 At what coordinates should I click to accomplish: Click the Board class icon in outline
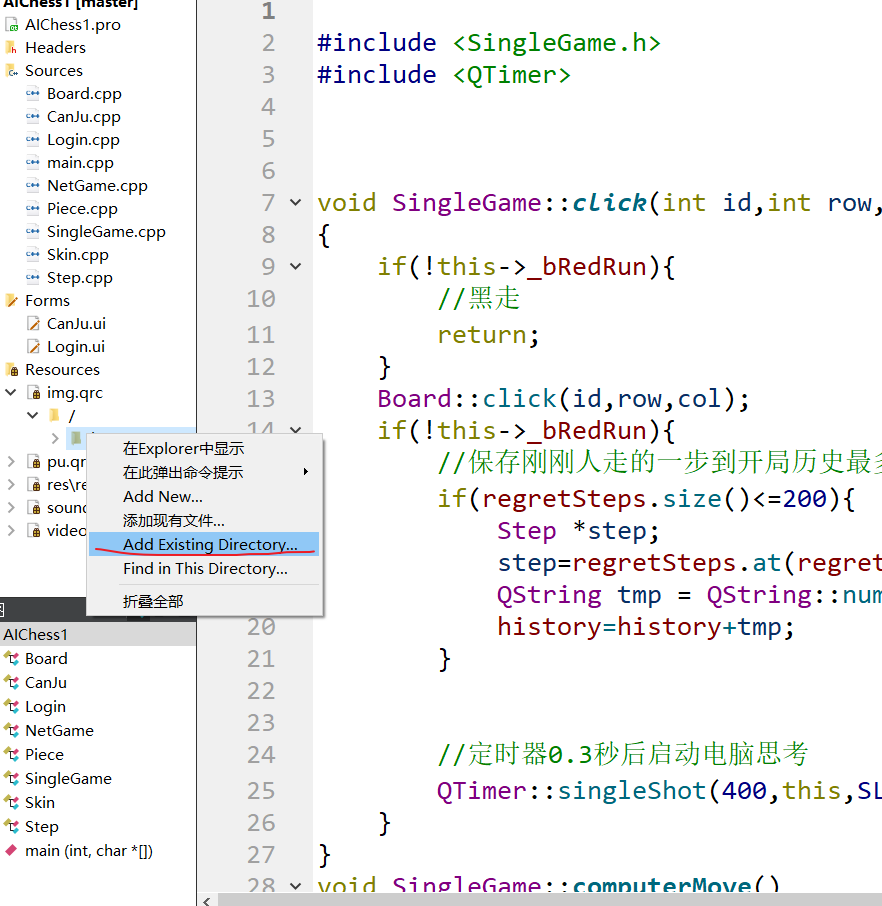tap(12, 659)
